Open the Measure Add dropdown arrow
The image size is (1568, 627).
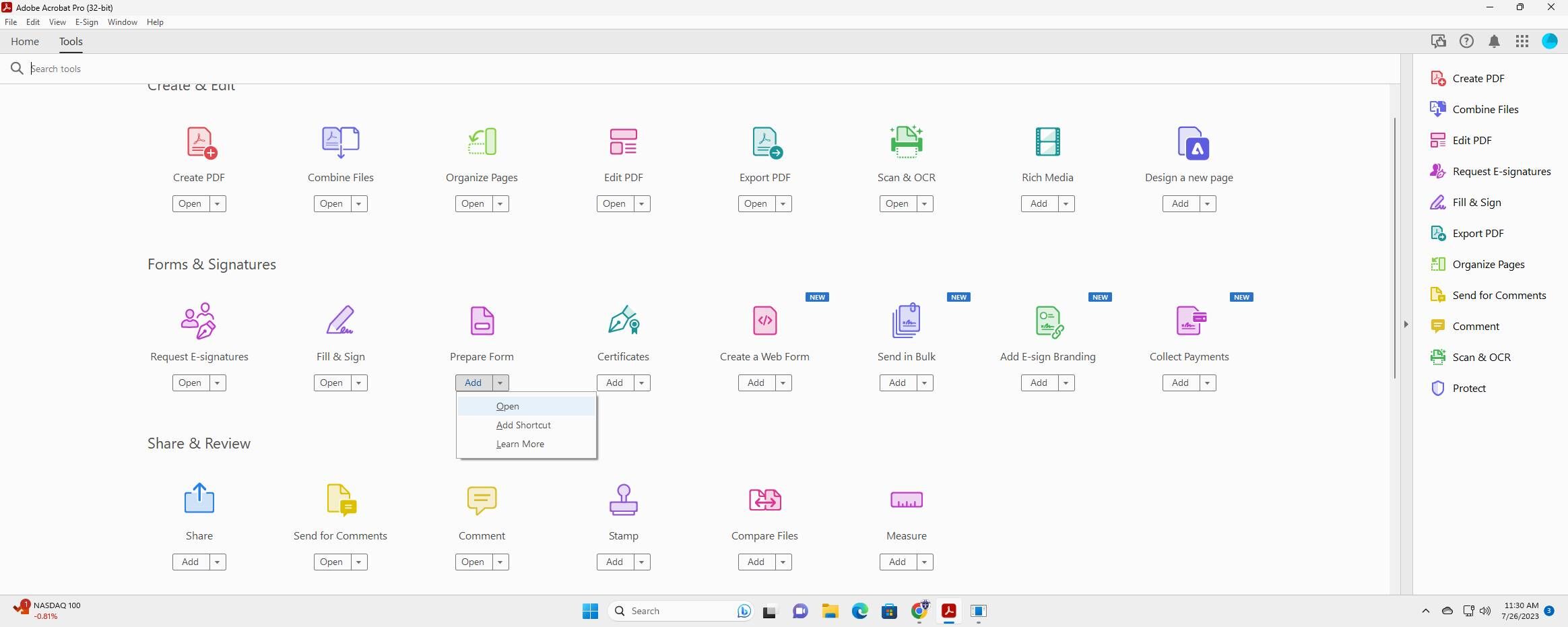(924, 562)
